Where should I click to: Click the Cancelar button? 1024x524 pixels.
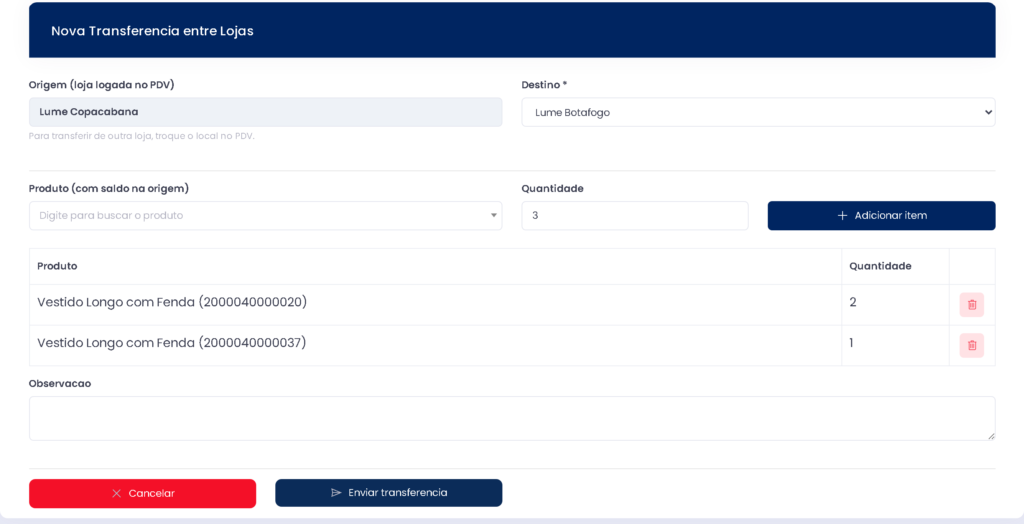point(142,493)
